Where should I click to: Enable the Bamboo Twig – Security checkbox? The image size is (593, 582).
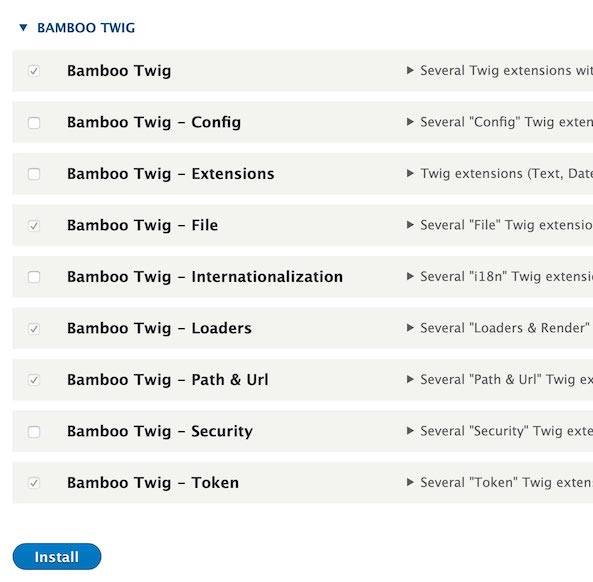point(34,431)
